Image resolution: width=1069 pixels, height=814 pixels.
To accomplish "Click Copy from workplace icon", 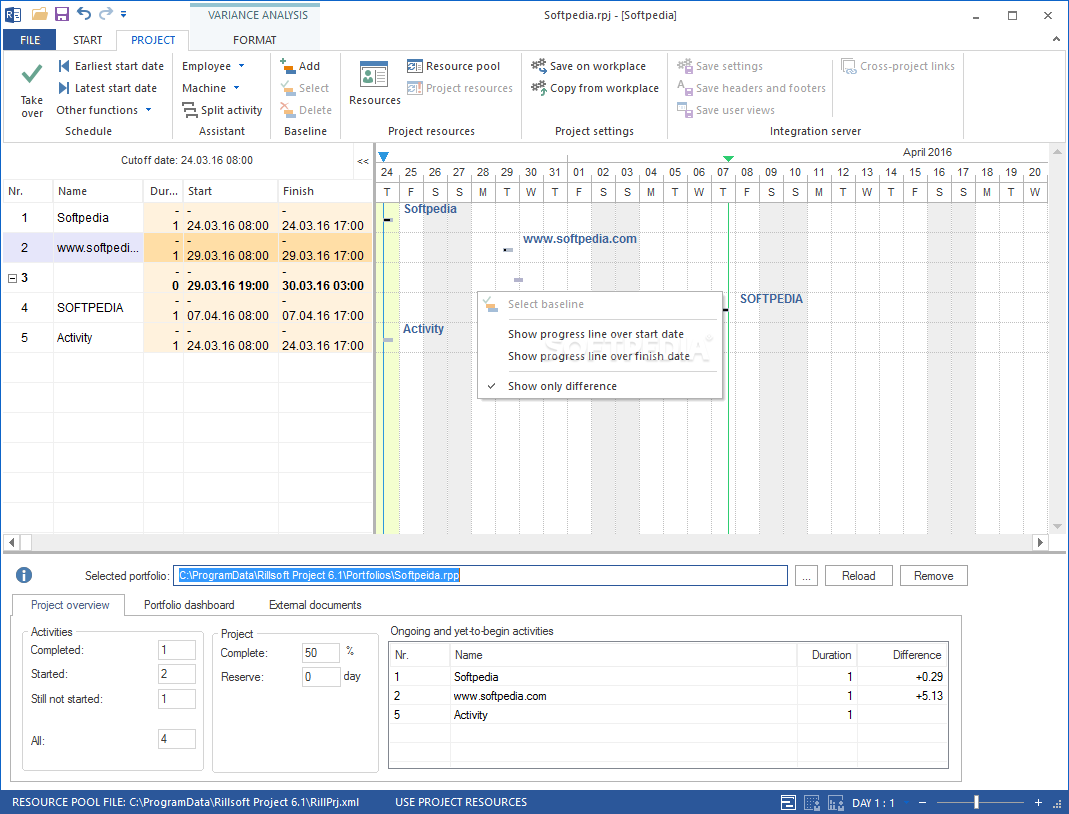I will click(x=539, y=88).
